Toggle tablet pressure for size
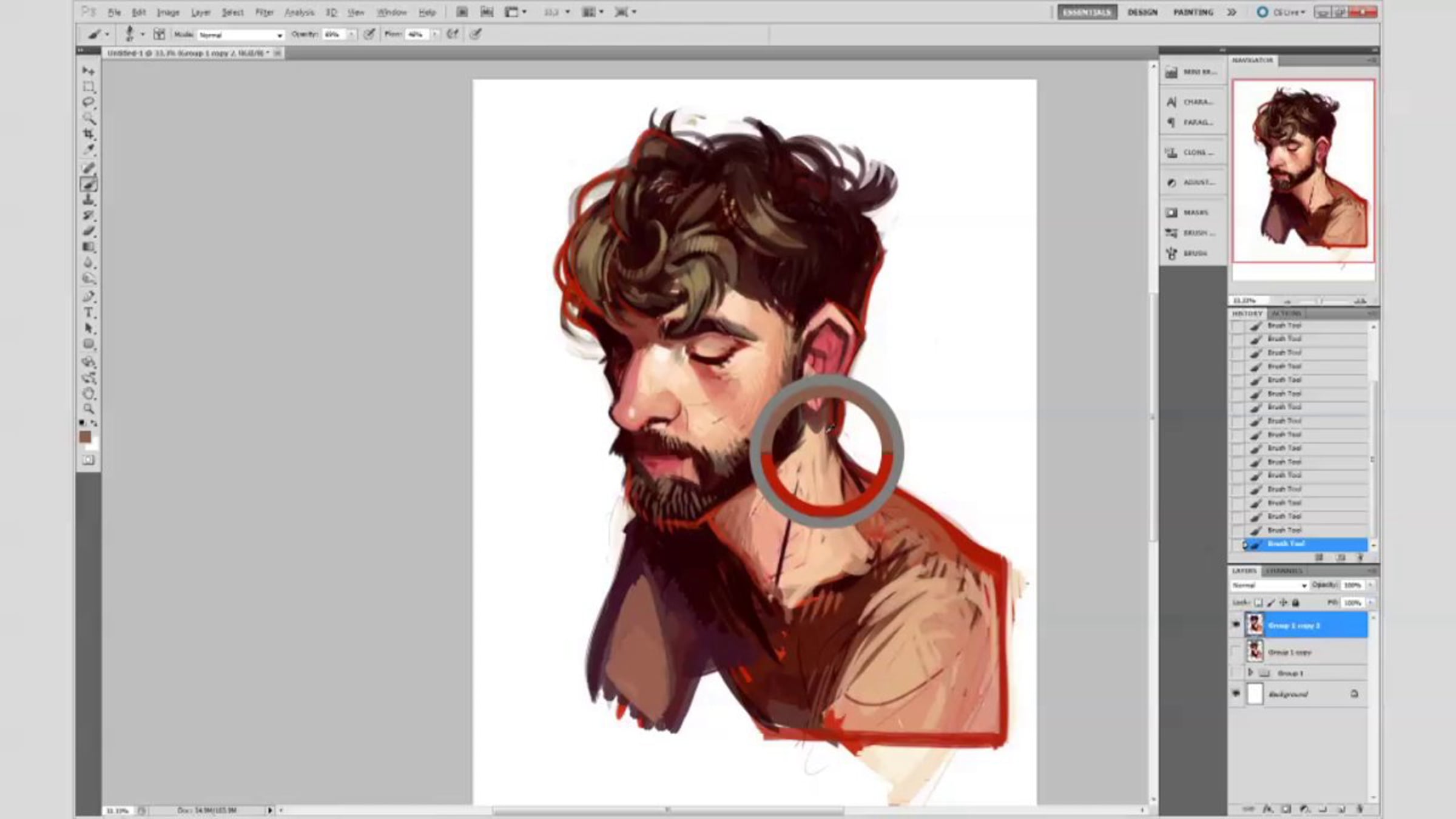 pyautogui.click(x=476, y=34)
